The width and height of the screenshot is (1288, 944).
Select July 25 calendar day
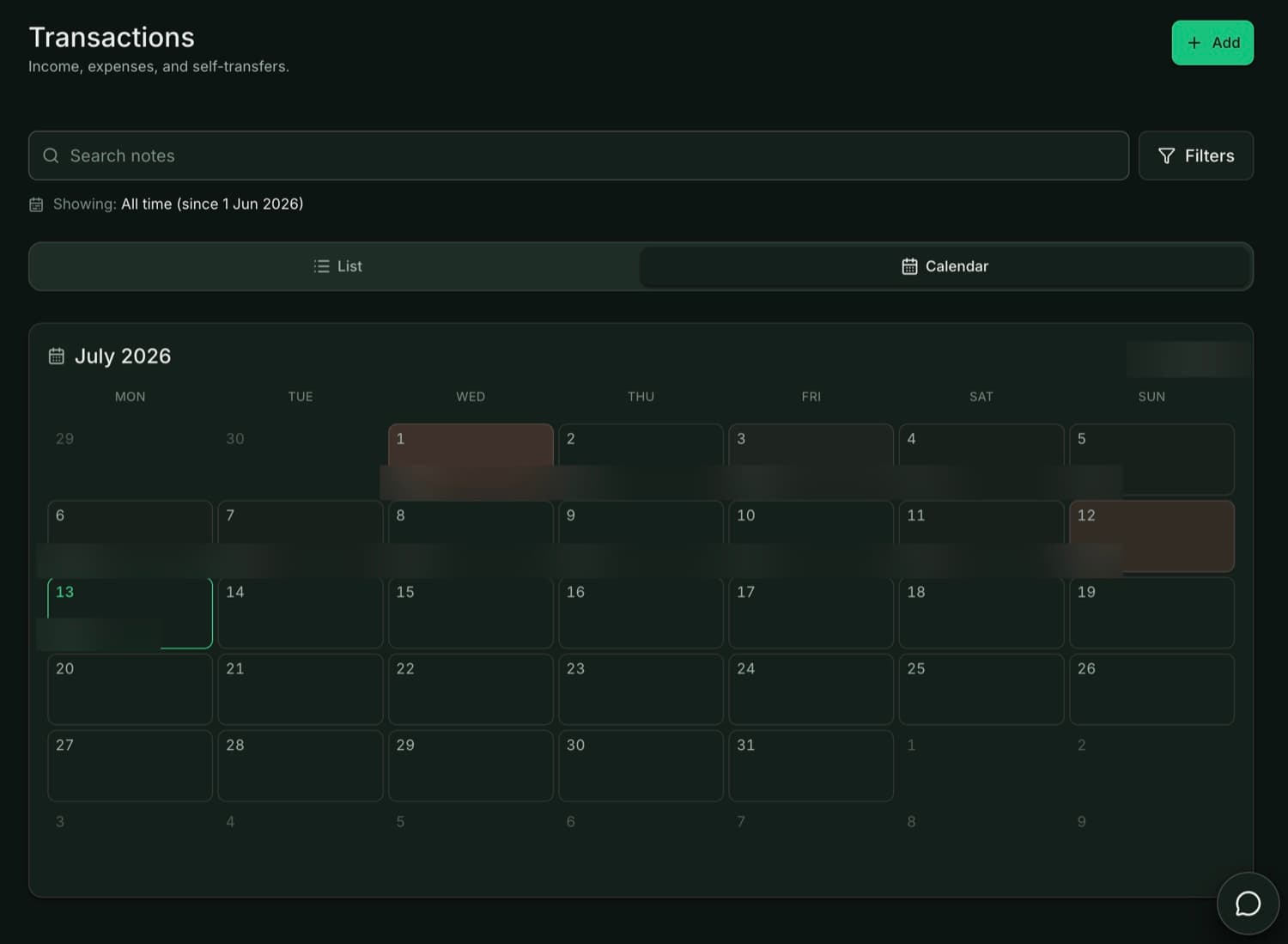[981, 689]
